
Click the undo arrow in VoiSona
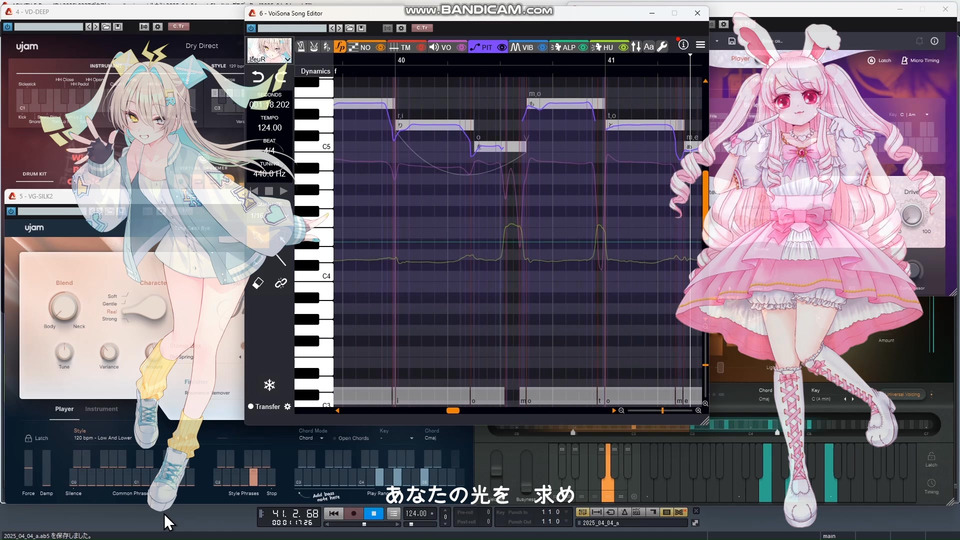pyautogui.click(x=258, y=77)
